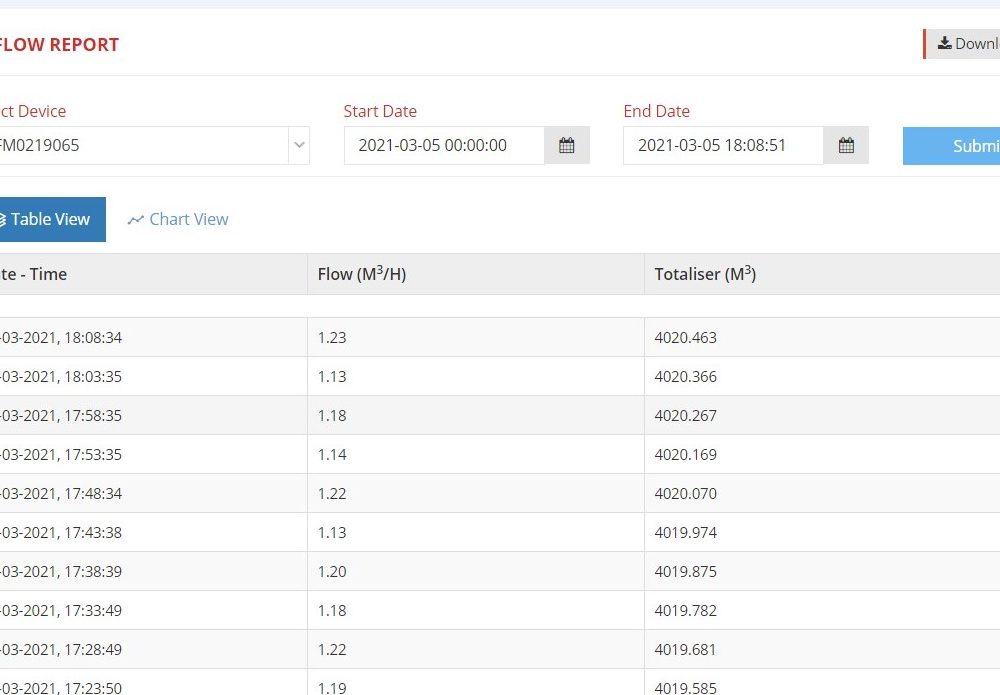Click the calendar button inside End Date field

pyautogui.click(x=846, y=145)
